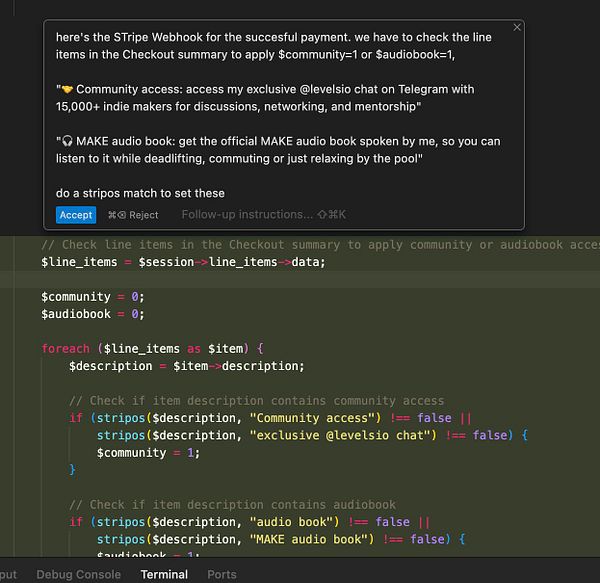Click the foreach loop statement line
Viewport: 600px width, 583px height.
152,349
